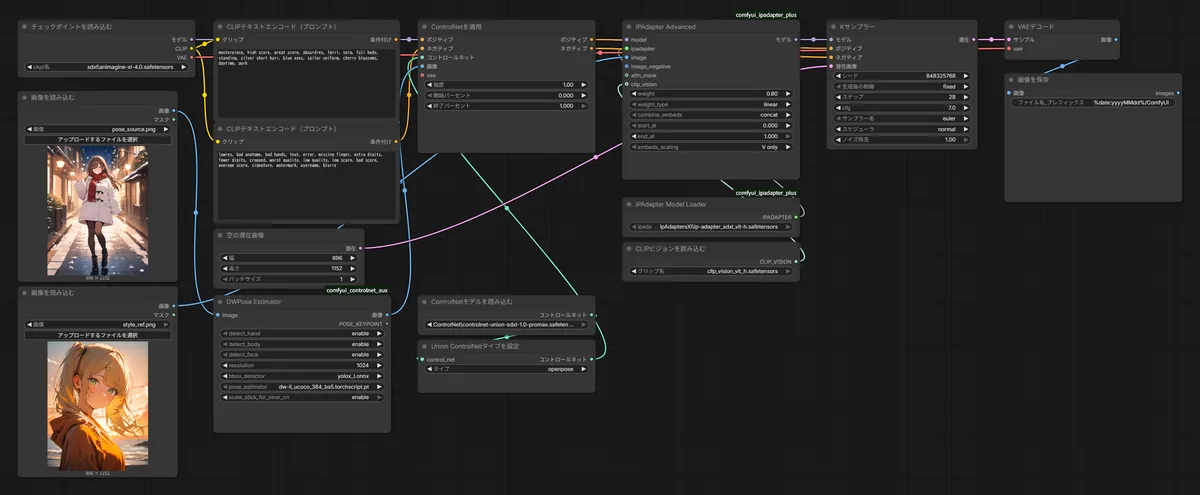Image resolution: width=1200 pixels, height=495 pixels.
Task: Collapse the pose_source 画像を読み込む node dot
Action: [x=26, y=98]
